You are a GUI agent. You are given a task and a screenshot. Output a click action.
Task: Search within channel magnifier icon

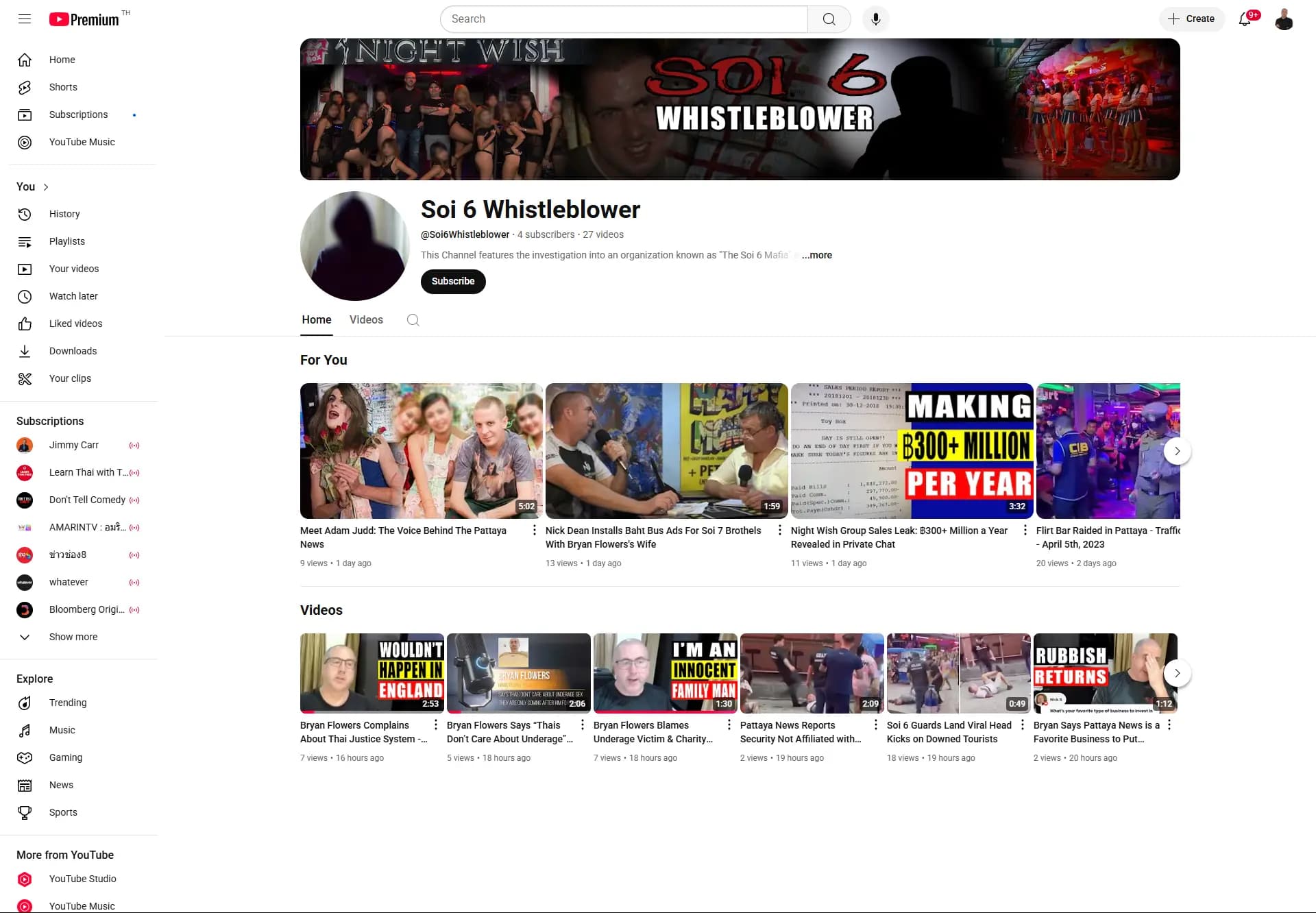click(x=413, y=320)
